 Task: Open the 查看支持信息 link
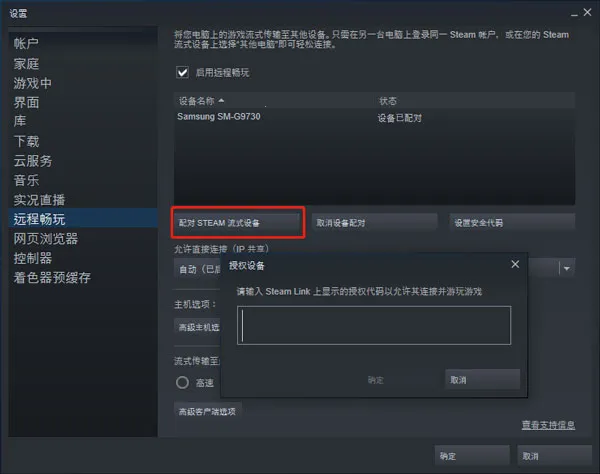point(548,425)
